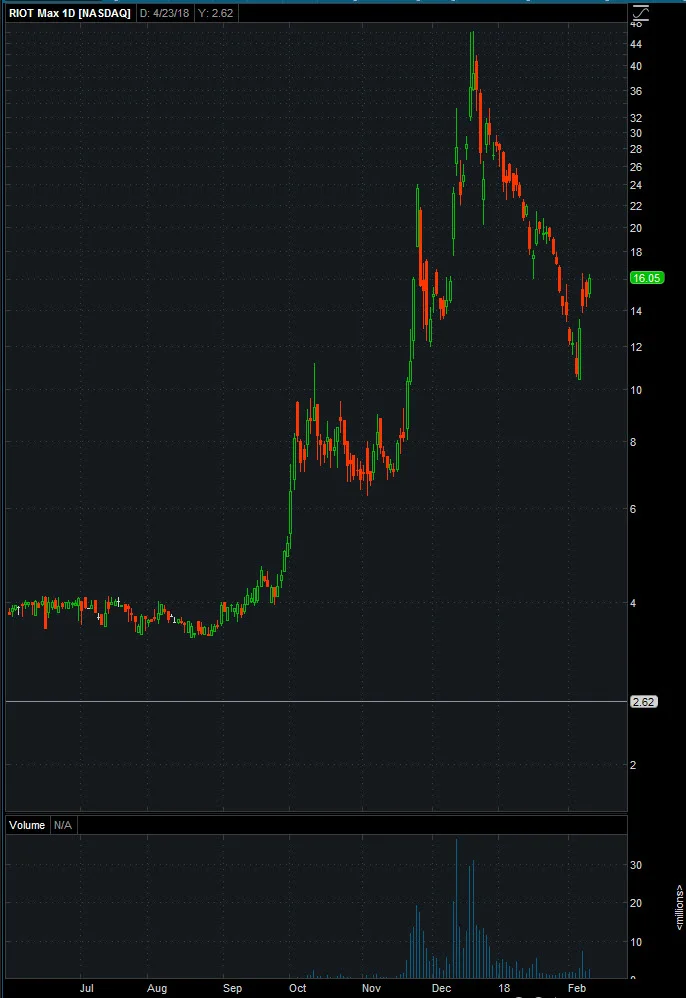Click the 44 price axis label
Screen dimensions: 686x998
[636, 45]
